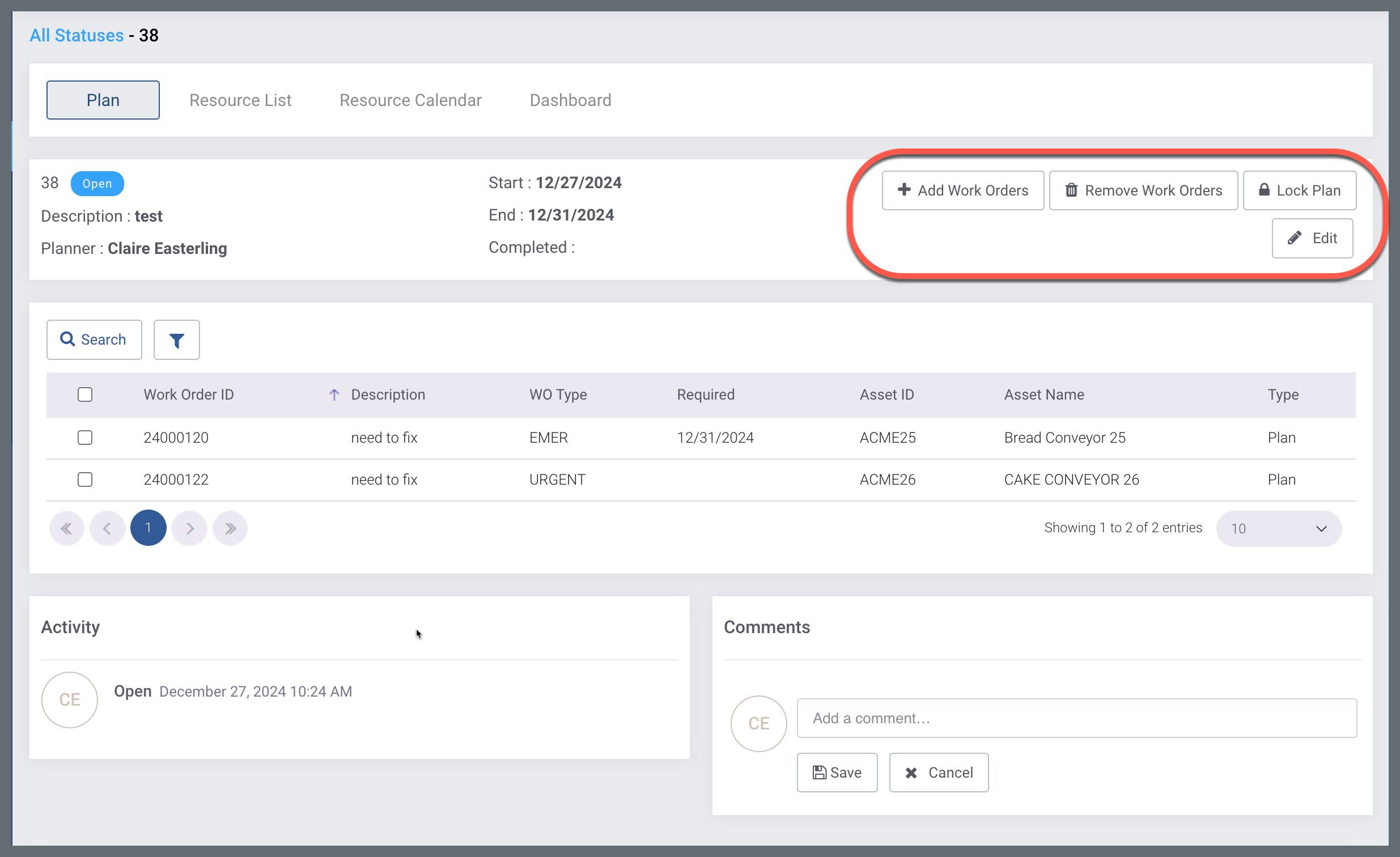Sort by the Description column header
Screen dimensions: 1400x857
tap(388, 394)
